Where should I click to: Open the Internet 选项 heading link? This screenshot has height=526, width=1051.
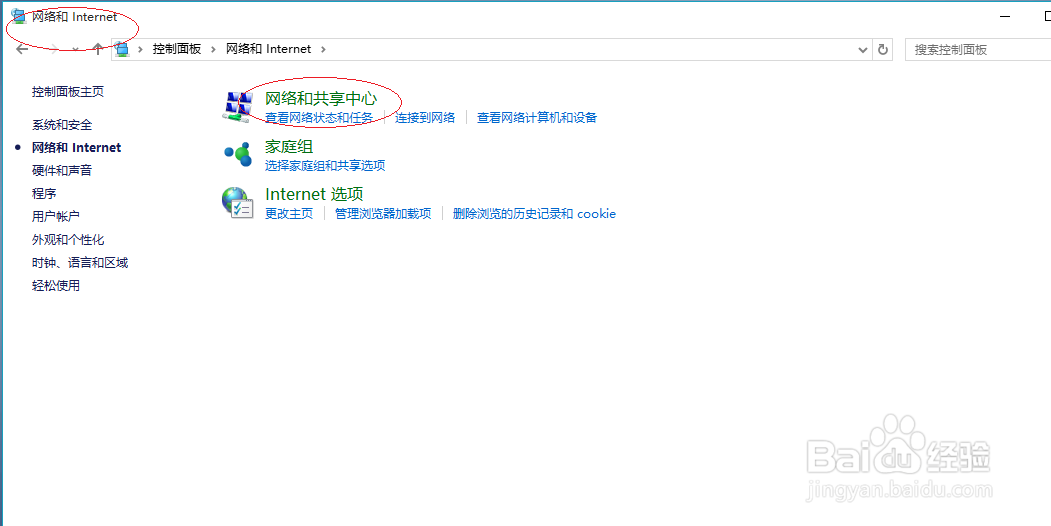[x=314, y=194]
